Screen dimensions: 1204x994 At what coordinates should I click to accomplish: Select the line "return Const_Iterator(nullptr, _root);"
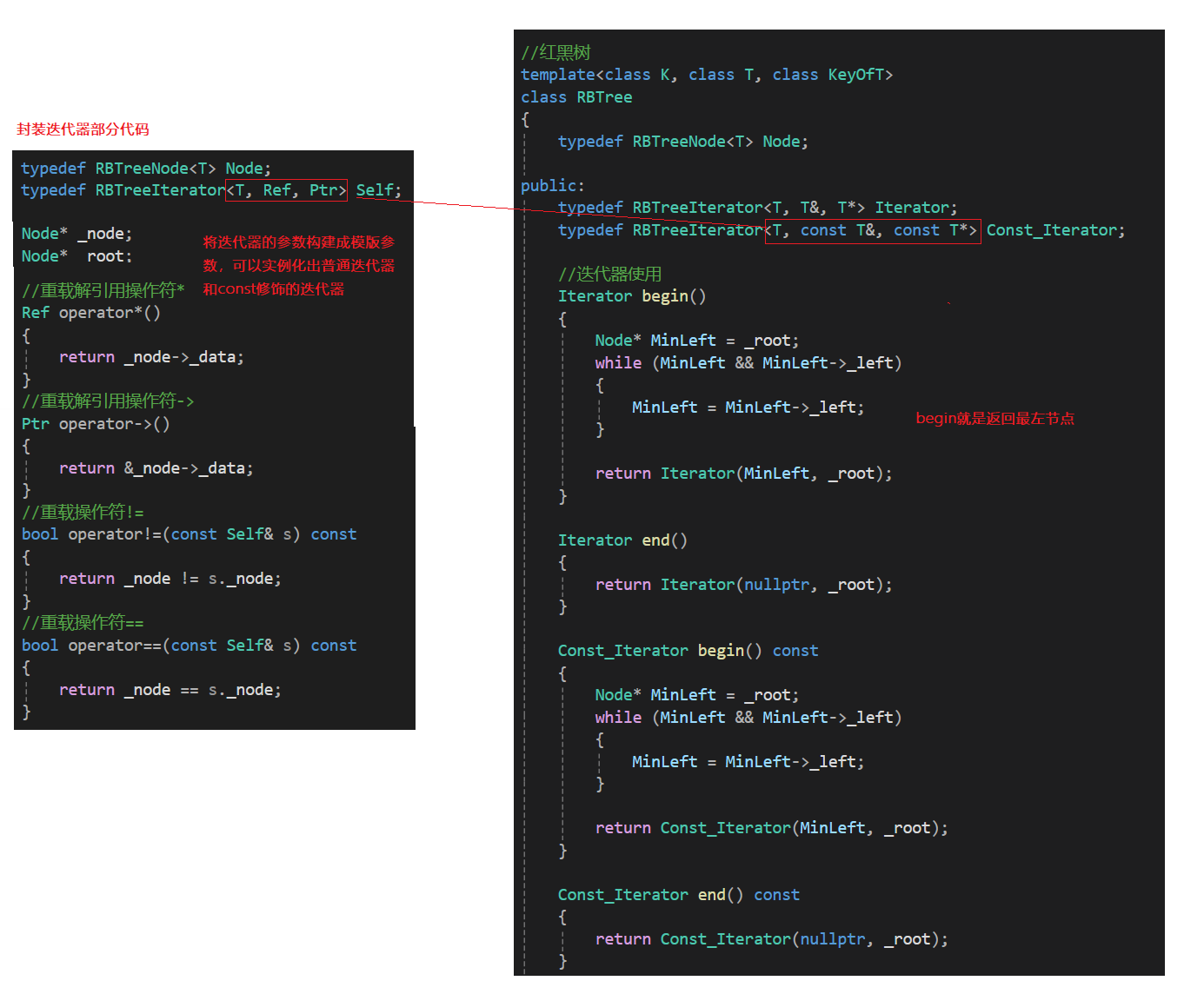tap(772, 939)
